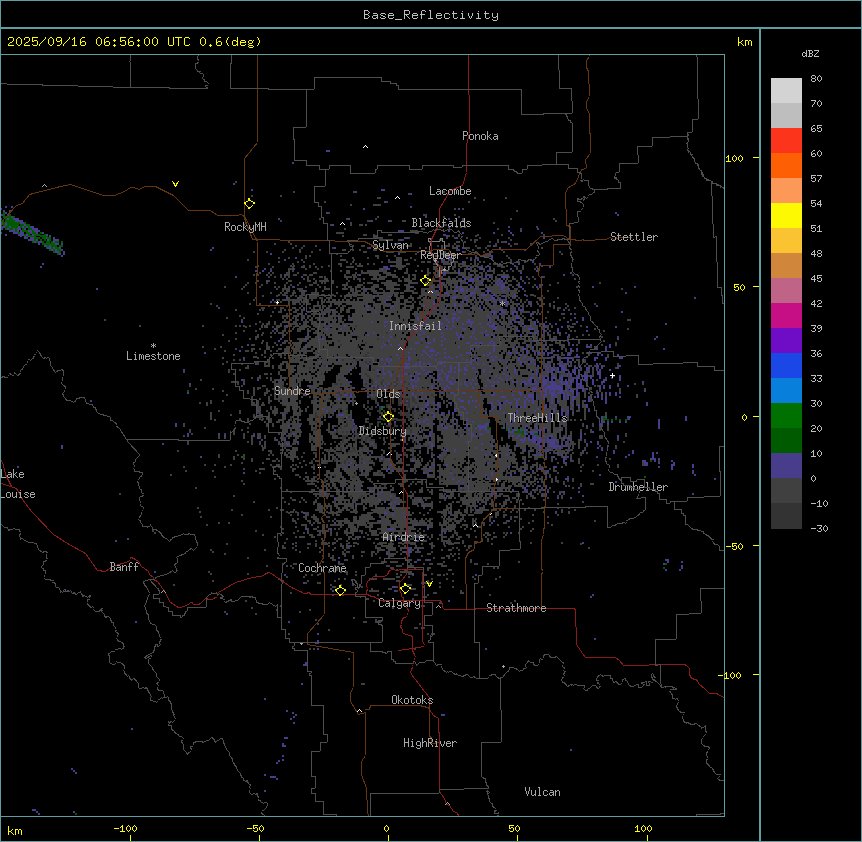Image resolution: width=862 pixels, height=842 pixels.
Task: Click the Sylvan label
Action: pyautogui.click(x=390, y=245)
